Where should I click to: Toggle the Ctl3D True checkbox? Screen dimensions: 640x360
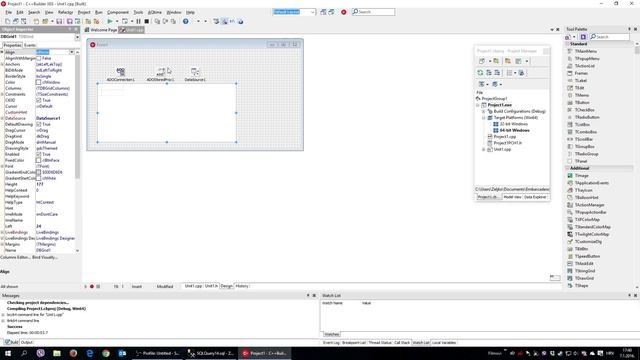39,100
